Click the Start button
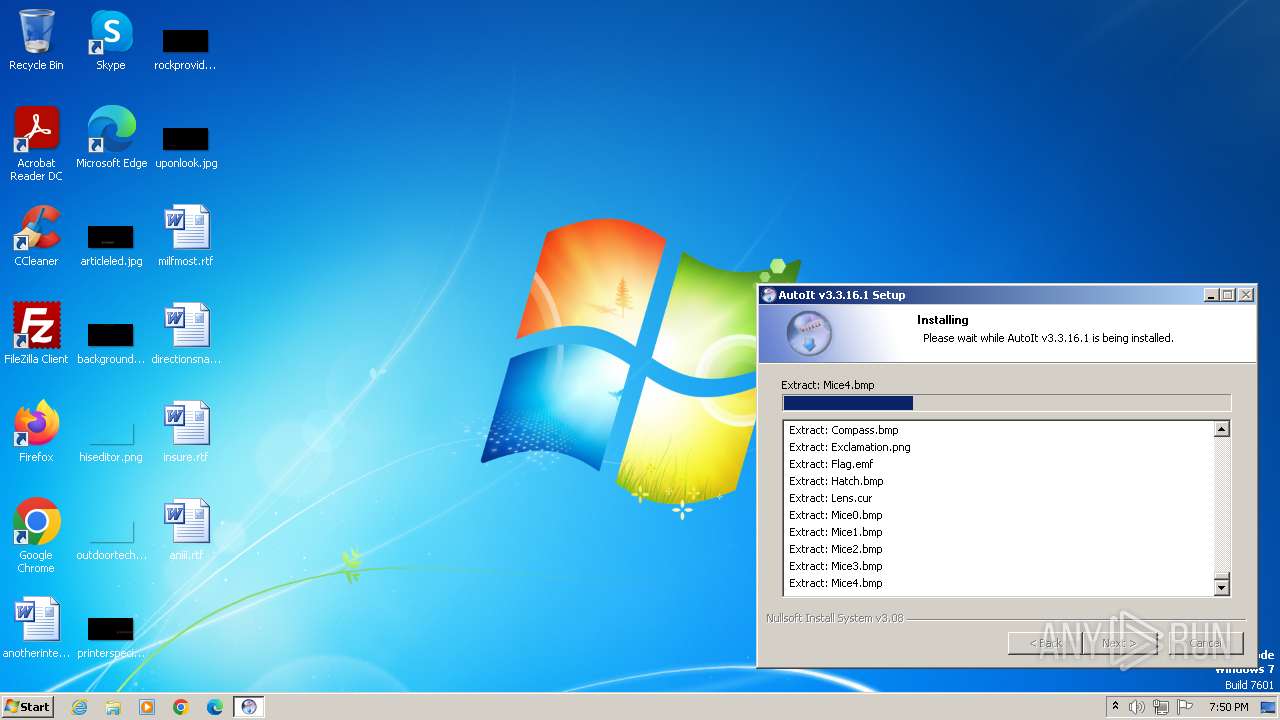This screenshot has height=720, width=1280. (27, 707)
